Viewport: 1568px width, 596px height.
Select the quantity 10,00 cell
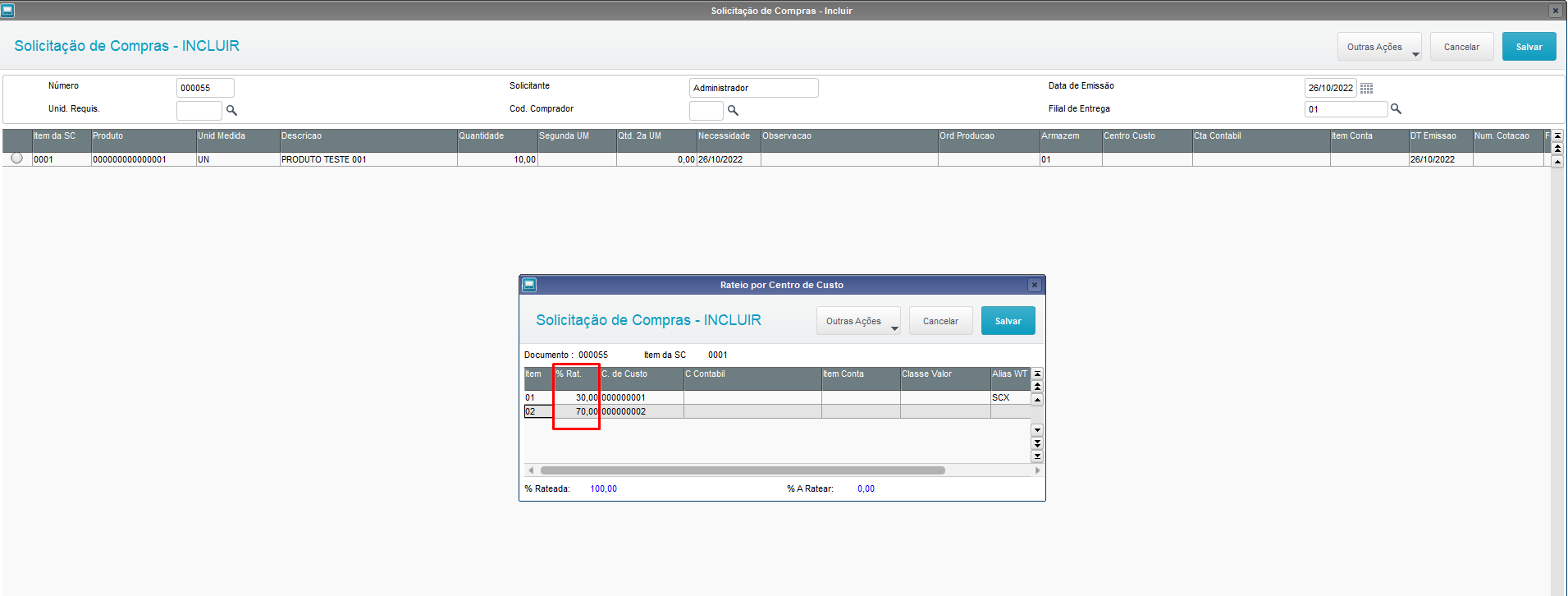(497, 159)
